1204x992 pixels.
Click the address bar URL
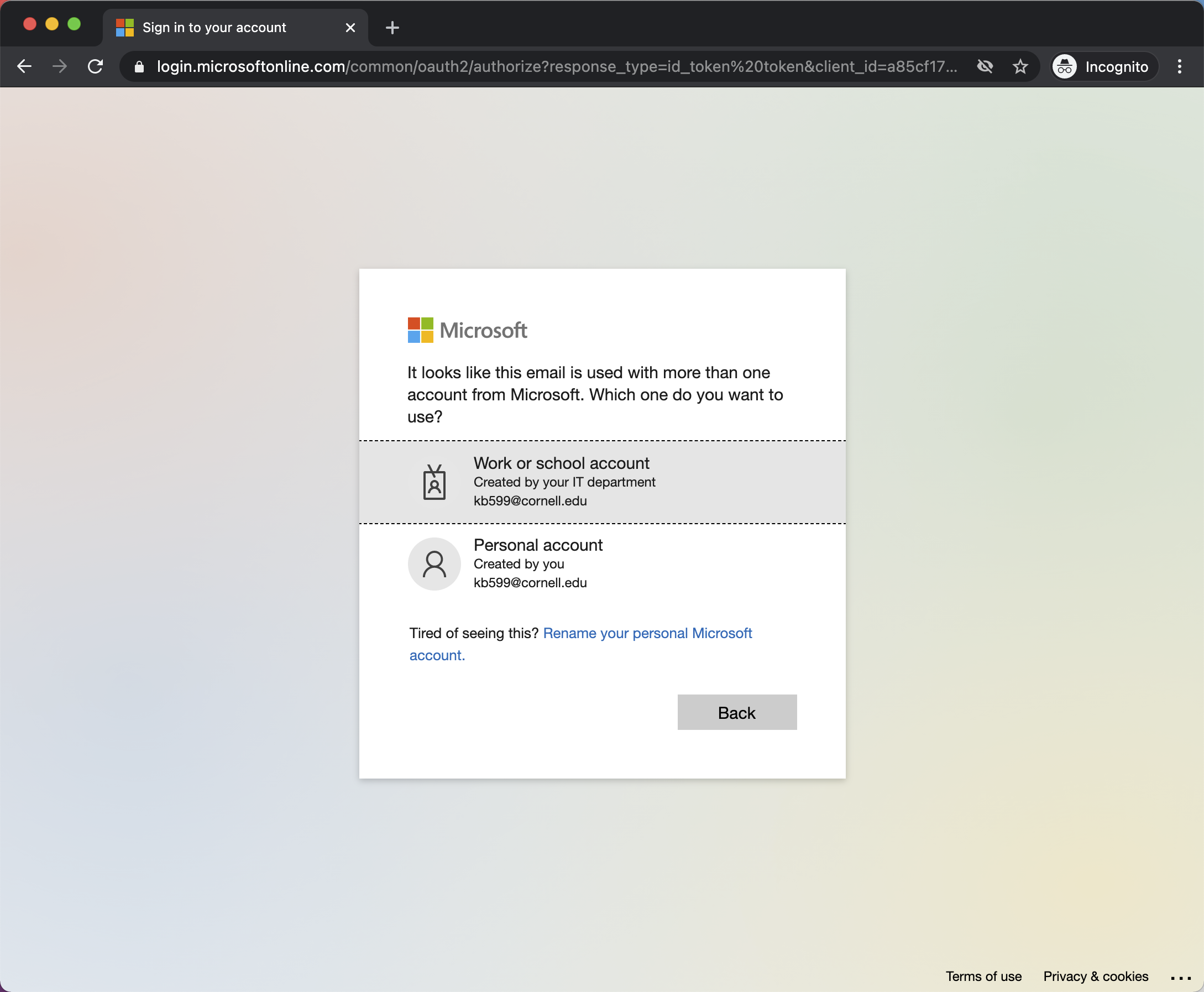[557, 67]
